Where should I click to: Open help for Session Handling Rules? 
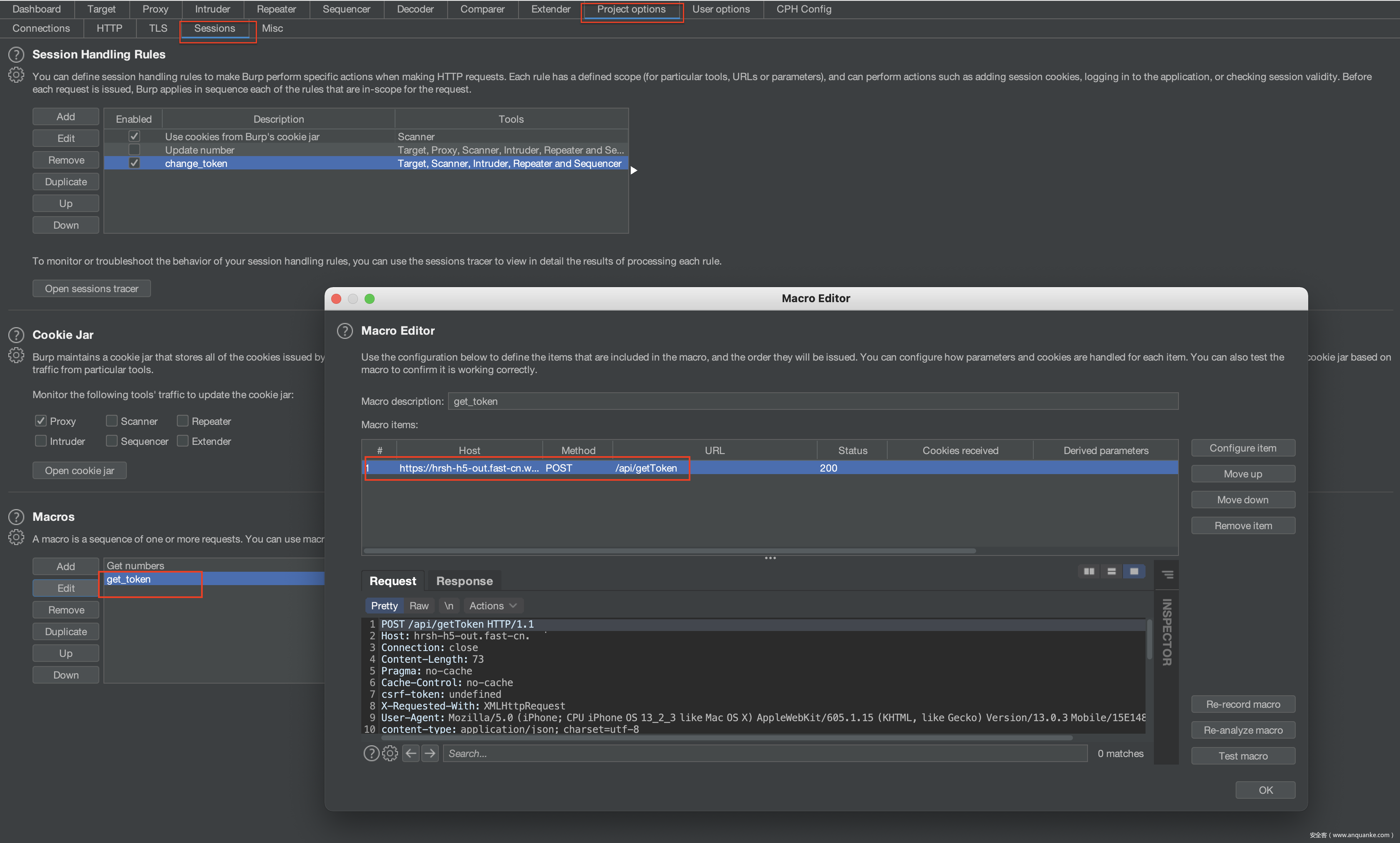tap(16, 55)
